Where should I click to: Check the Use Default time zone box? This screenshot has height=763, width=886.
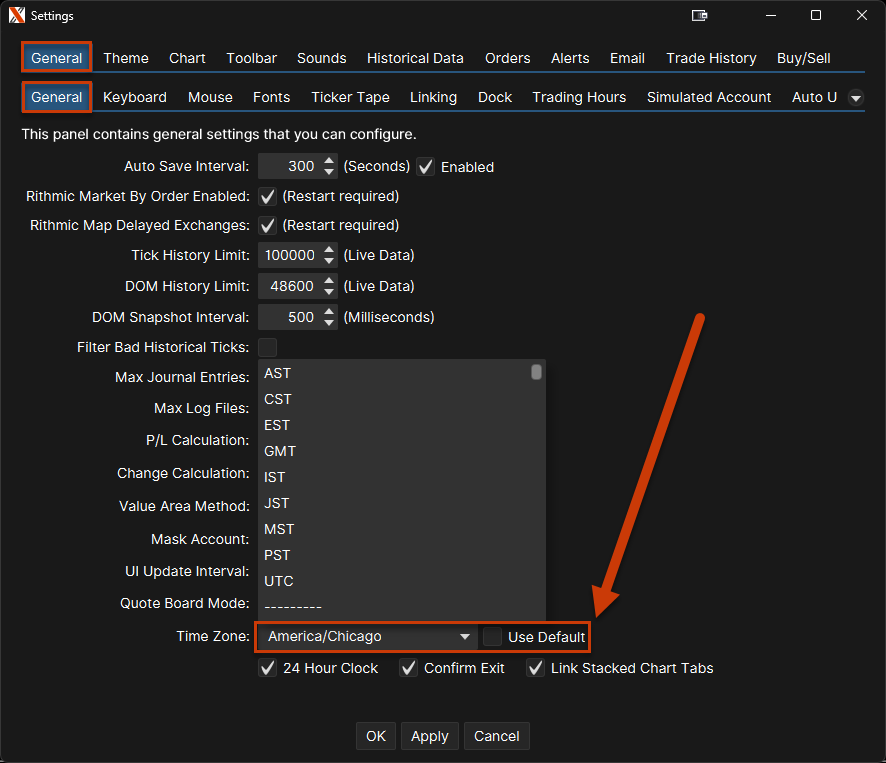[493, 637]
